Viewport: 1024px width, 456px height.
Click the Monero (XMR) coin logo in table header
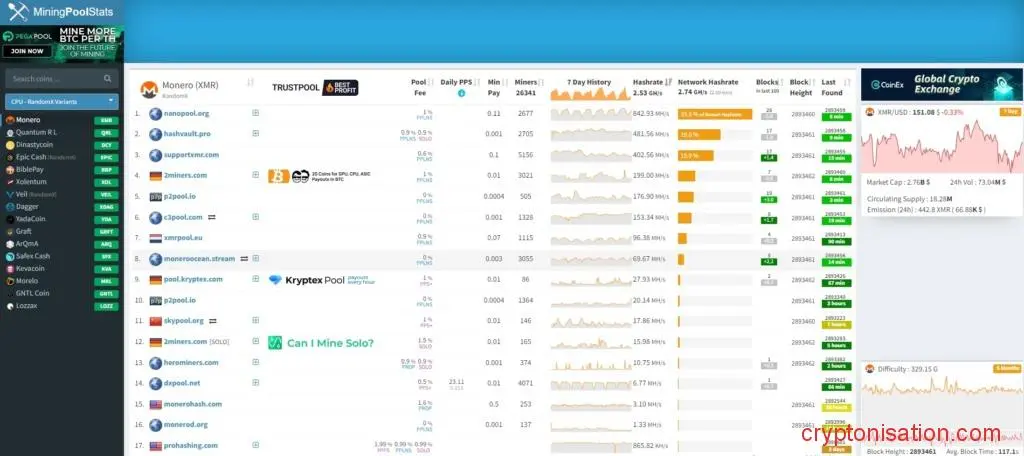click(x=150, y=90)
